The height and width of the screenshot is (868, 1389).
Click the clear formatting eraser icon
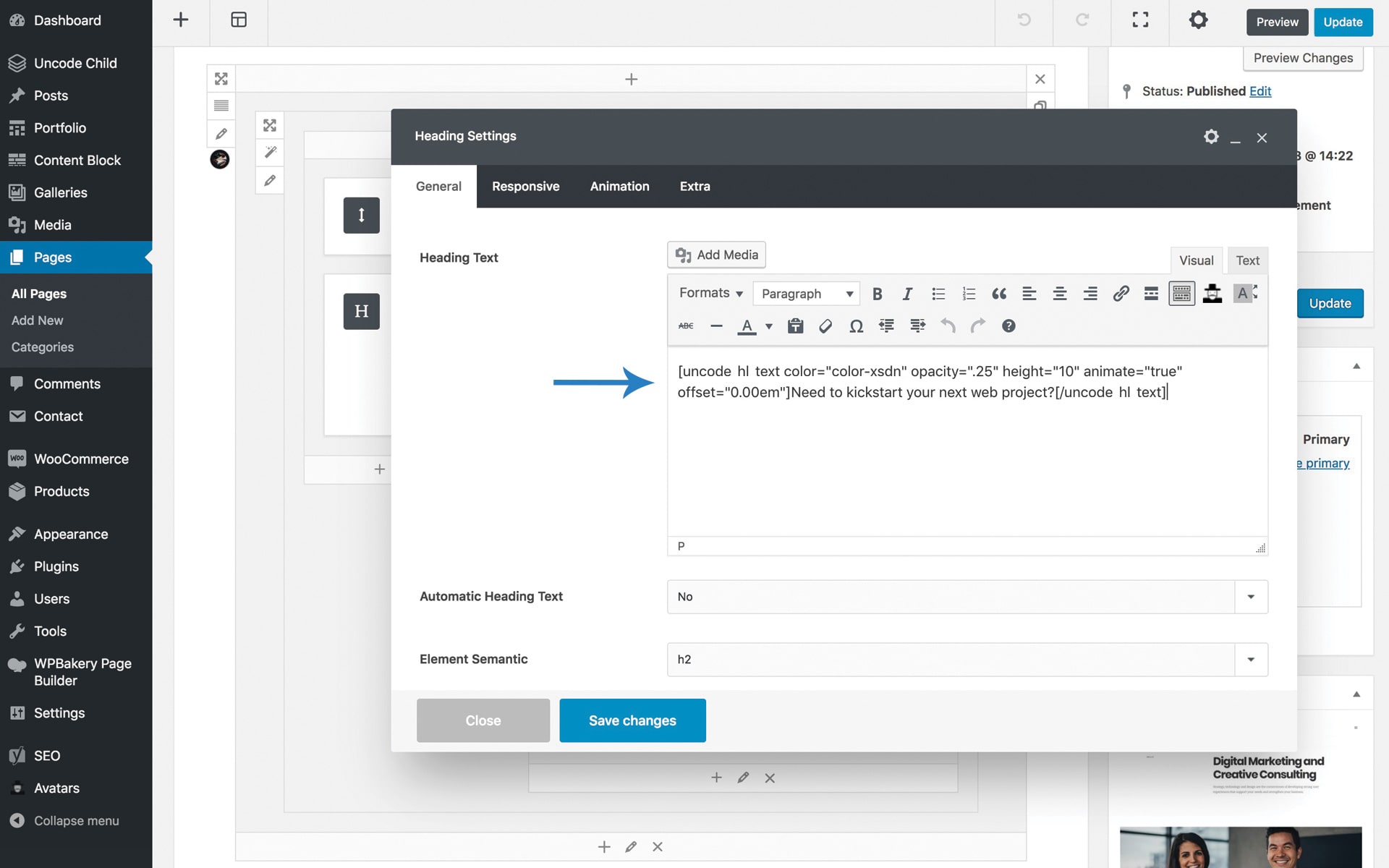[x=825, y=326]
